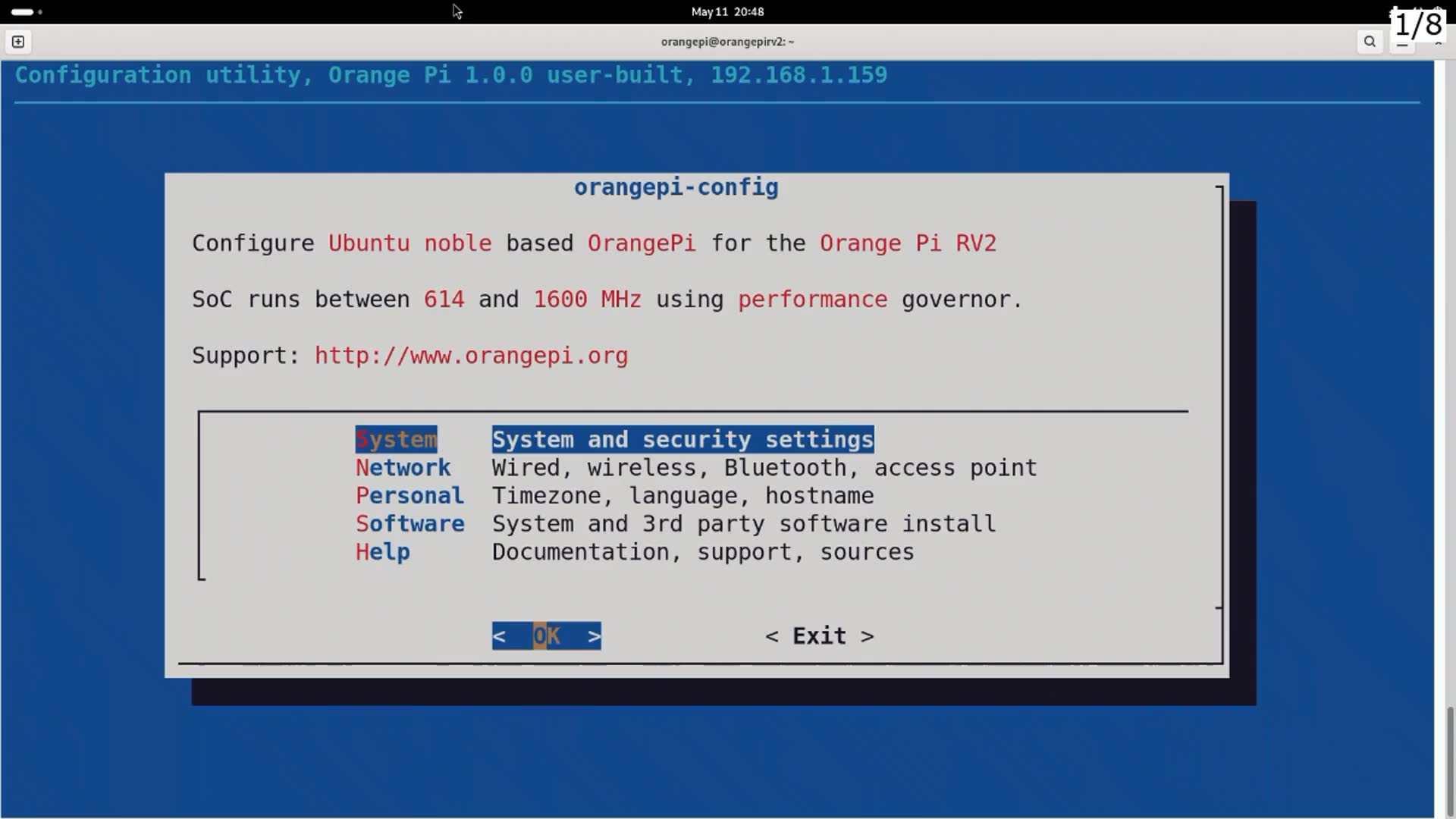Image resolution: width=1456 pixels, height=819 pixels.
Task: Select the Personal menu entry
Action: [x=409, y=495]
